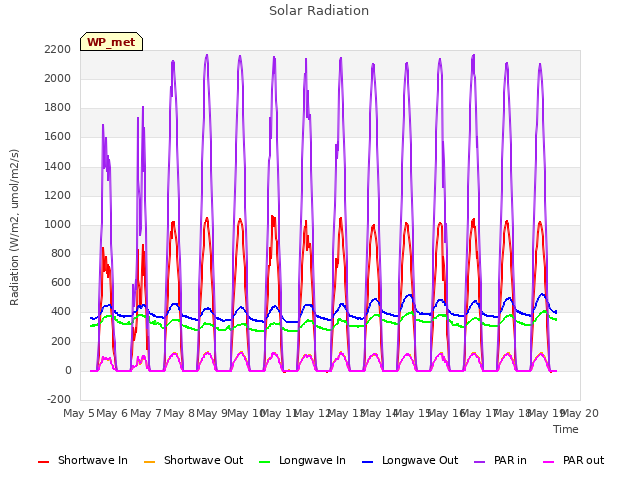This screenshot has height=480, width=640.
Task: Click the WP_met label box
Action: tap(111, 42)
